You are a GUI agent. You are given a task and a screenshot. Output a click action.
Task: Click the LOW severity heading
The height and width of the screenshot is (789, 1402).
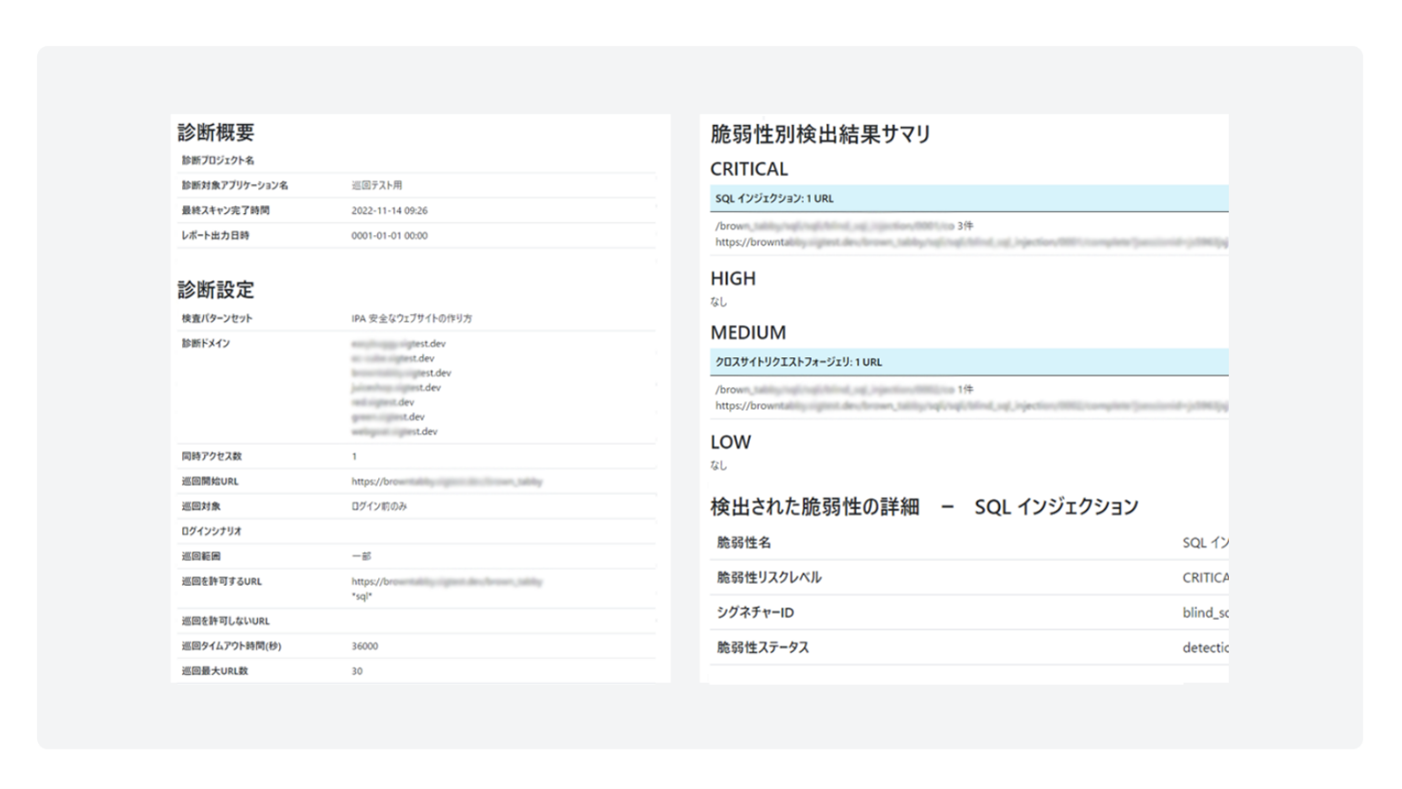728,441
